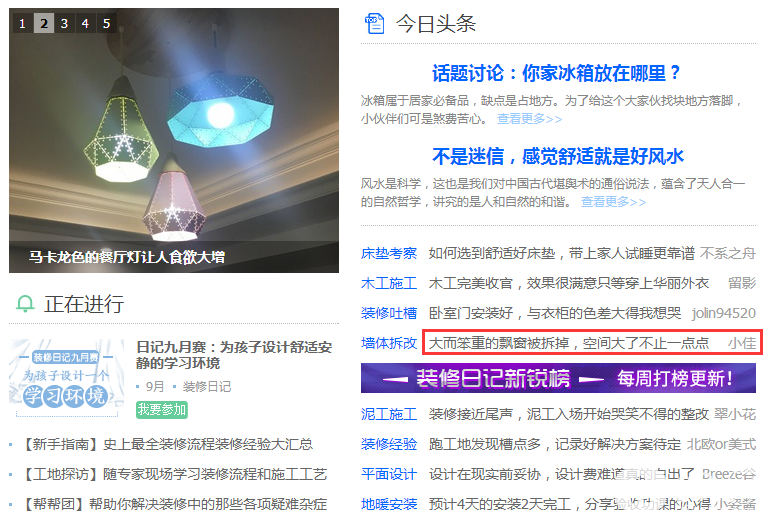Screen dimensions: 770x523
Task: Open headline 不是迷信，感觉舒适就是好风水
Action: click(558, 156)
